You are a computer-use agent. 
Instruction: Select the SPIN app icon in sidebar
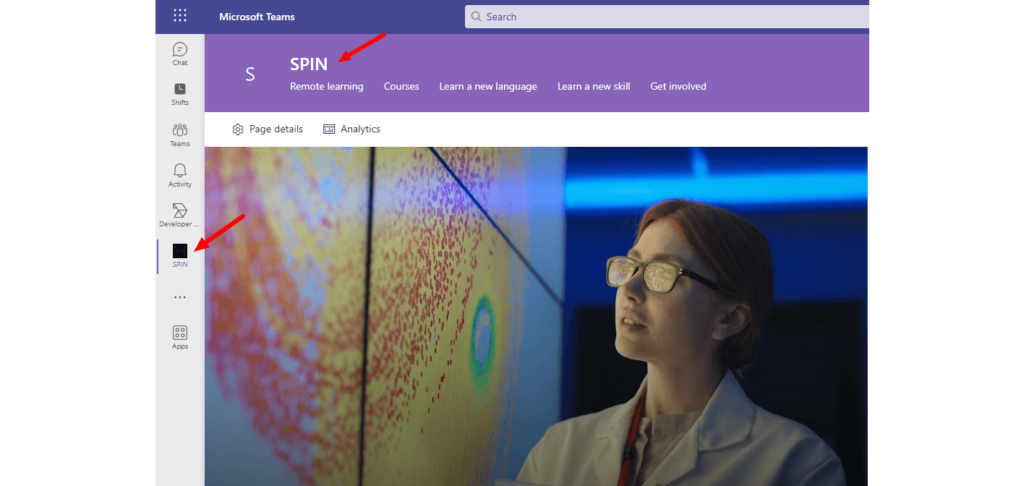[x=180, y=255]
